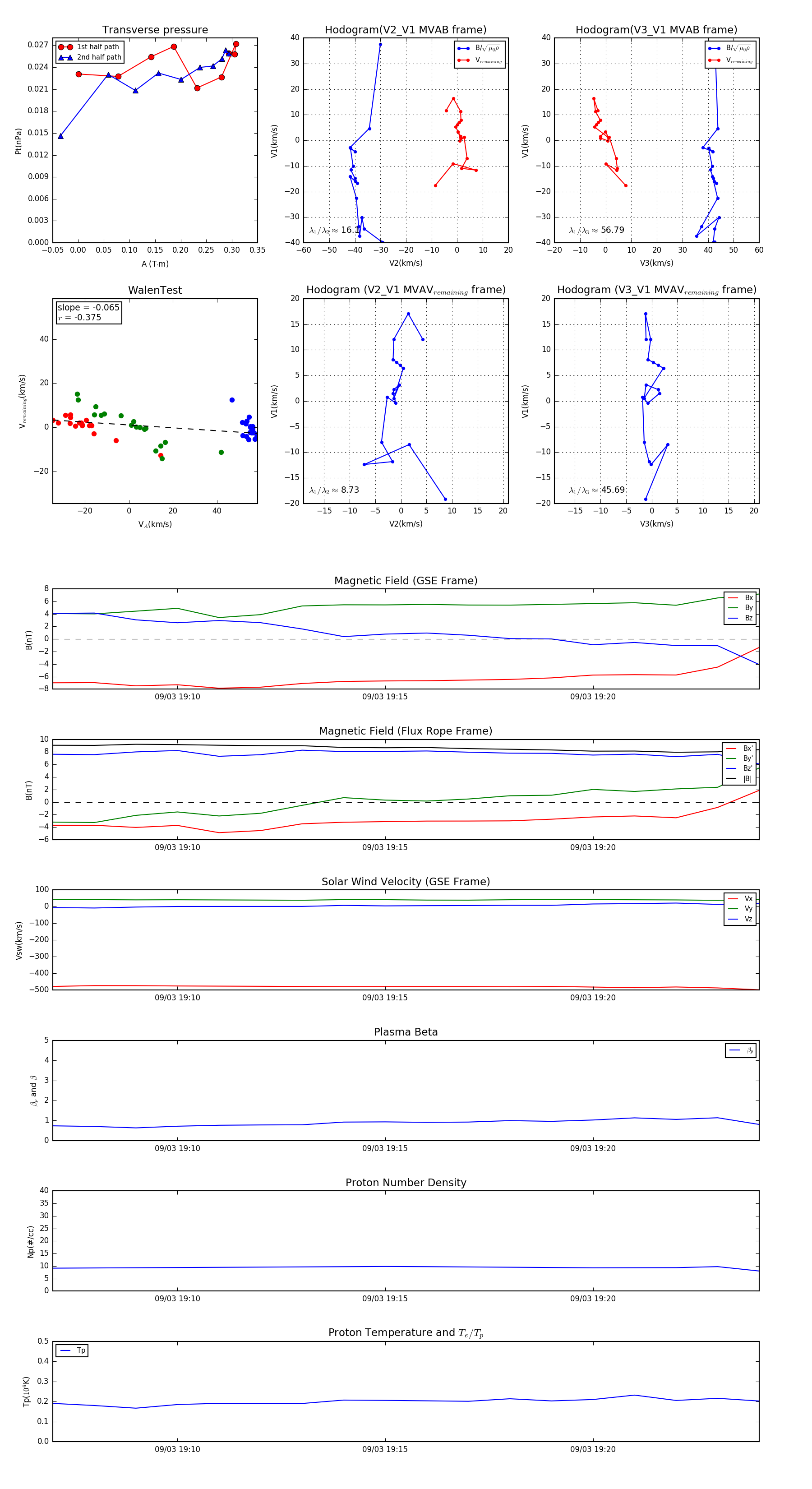Click the 'Proton Number Density' title
Image resolution: width=812 pixels, height=1489 pixels.
406,1183
